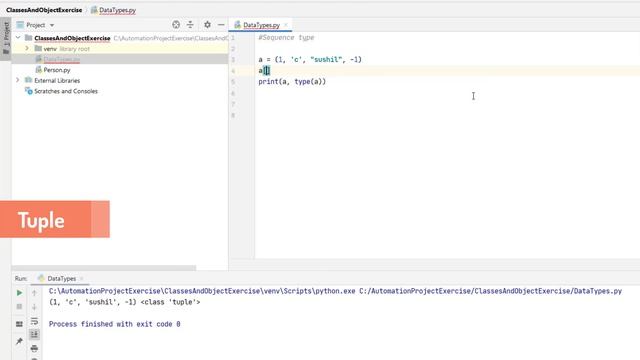Click DataTypes.py in the breadcrumb bar

coord(118,10)
